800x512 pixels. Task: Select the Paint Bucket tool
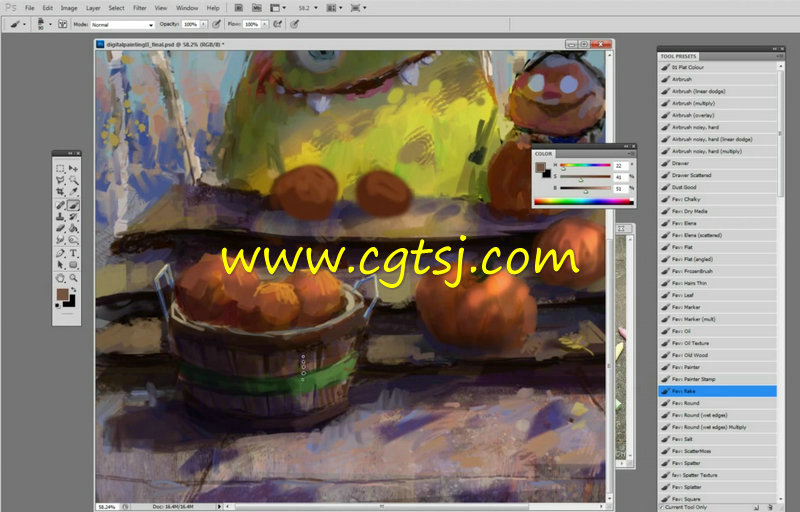73,228
